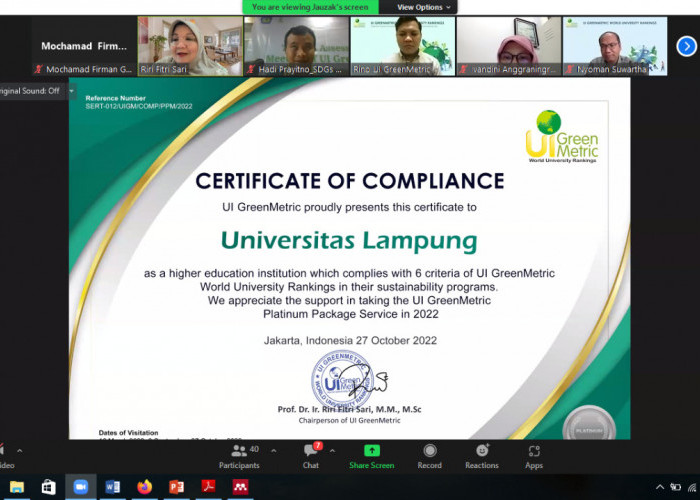700x500 pixels.
Task: Click the muted mic icon on Vandini tile
Action: [x=463, y=69]
